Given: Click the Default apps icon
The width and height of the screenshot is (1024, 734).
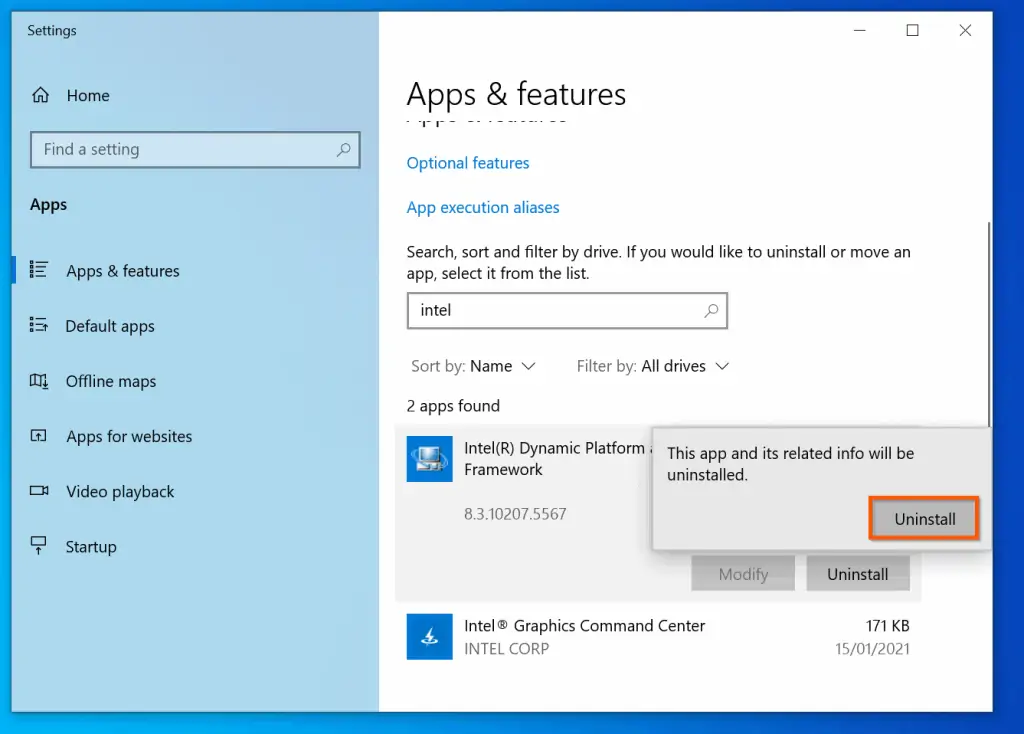Looking at the screenshot, I should (39, 325).
